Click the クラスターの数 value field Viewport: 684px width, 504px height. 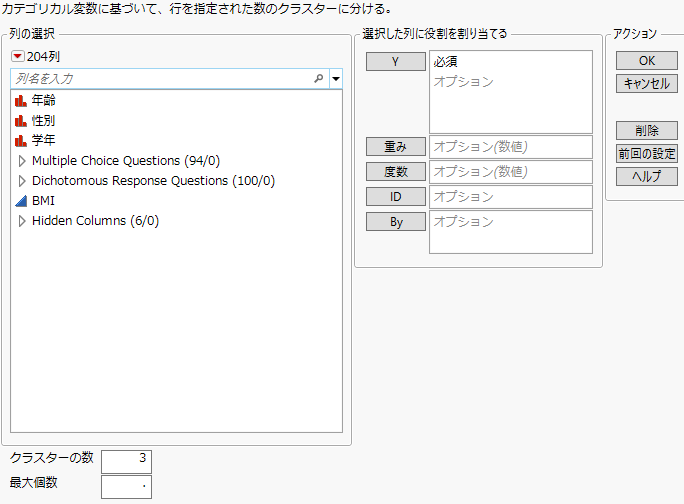click(x=127, y=462)
